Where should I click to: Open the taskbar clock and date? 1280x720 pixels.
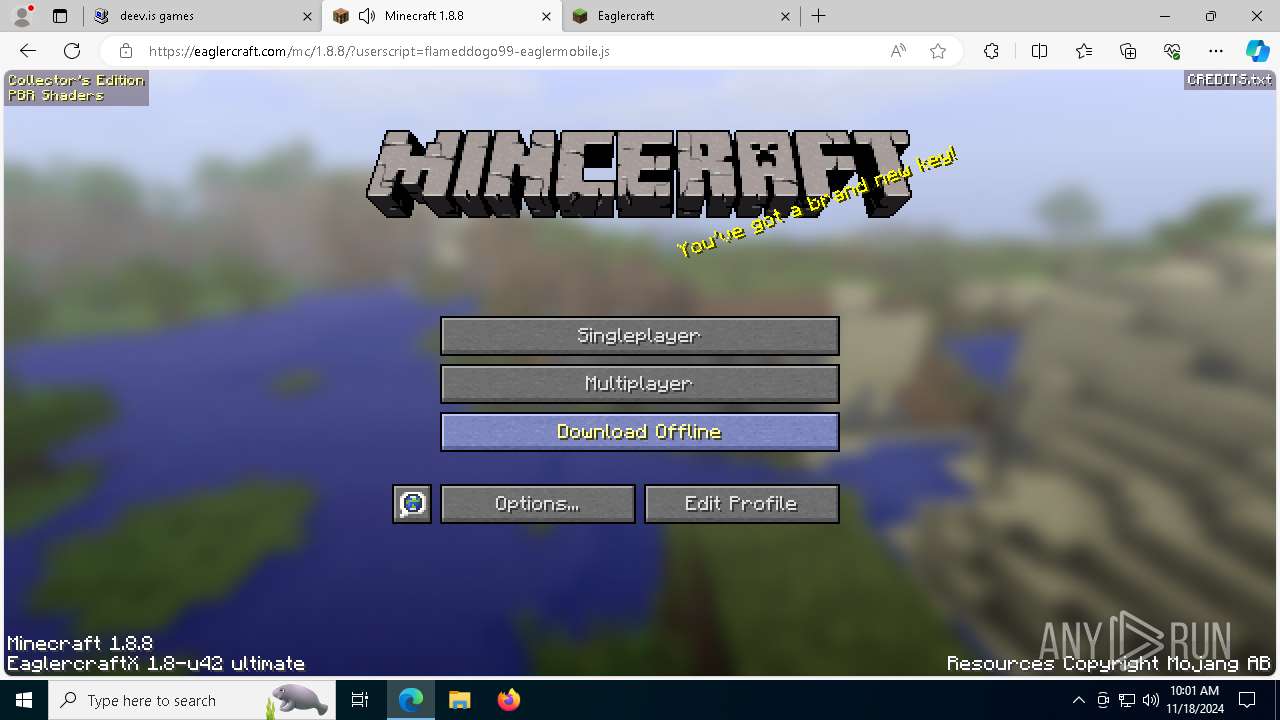pyautogui.click(x=1194, y=700)
